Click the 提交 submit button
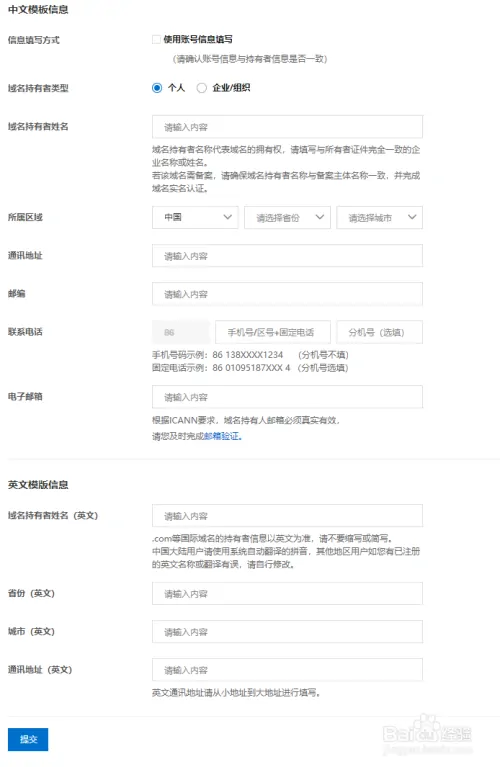 [x=28, y=739]
